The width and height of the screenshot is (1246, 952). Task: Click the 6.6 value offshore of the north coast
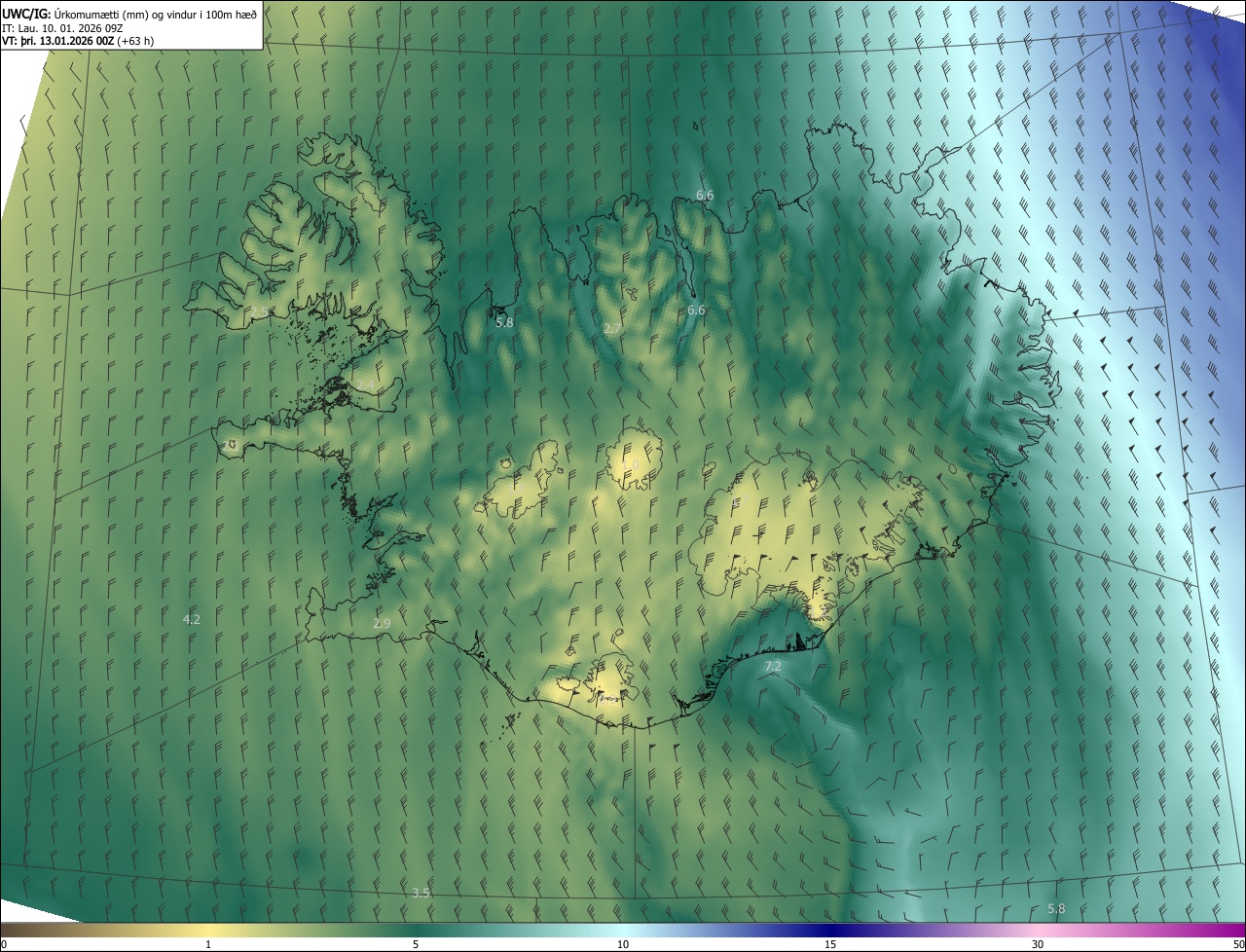705,196
